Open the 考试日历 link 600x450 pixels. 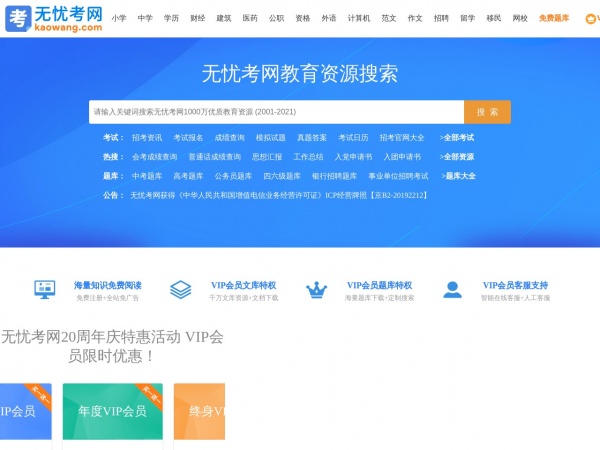(353, 138)
